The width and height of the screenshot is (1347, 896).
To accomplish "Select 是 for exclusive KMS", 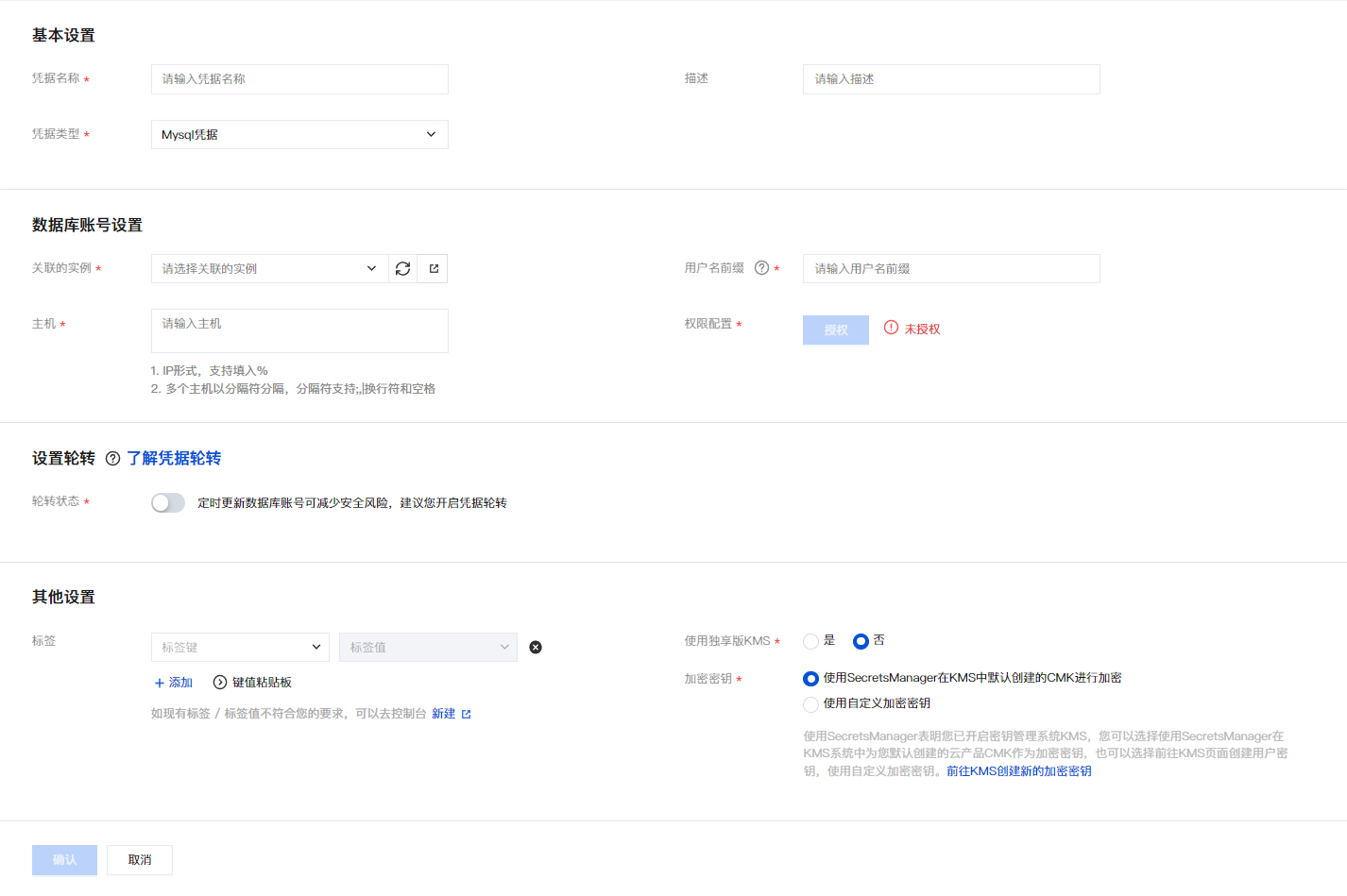I will pyautogui.click(x=810, y=642).
